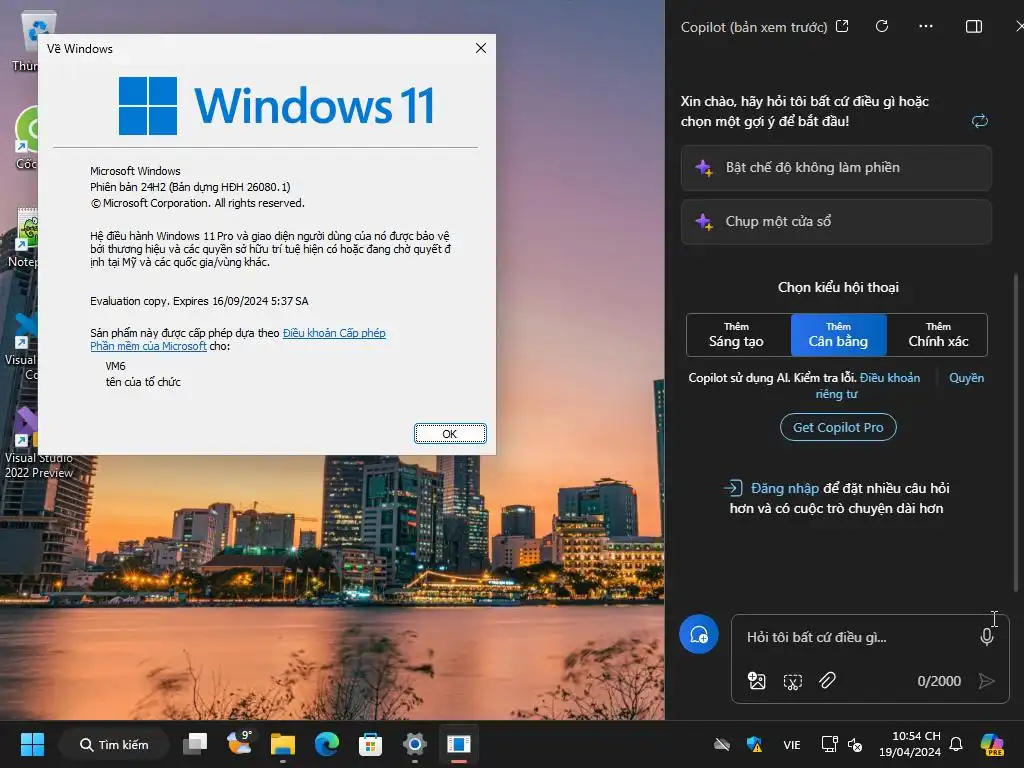Refresh the Copilot pane
This screenshot has width=1024, height=768.
pyautogui.click(x=882, y=26)
